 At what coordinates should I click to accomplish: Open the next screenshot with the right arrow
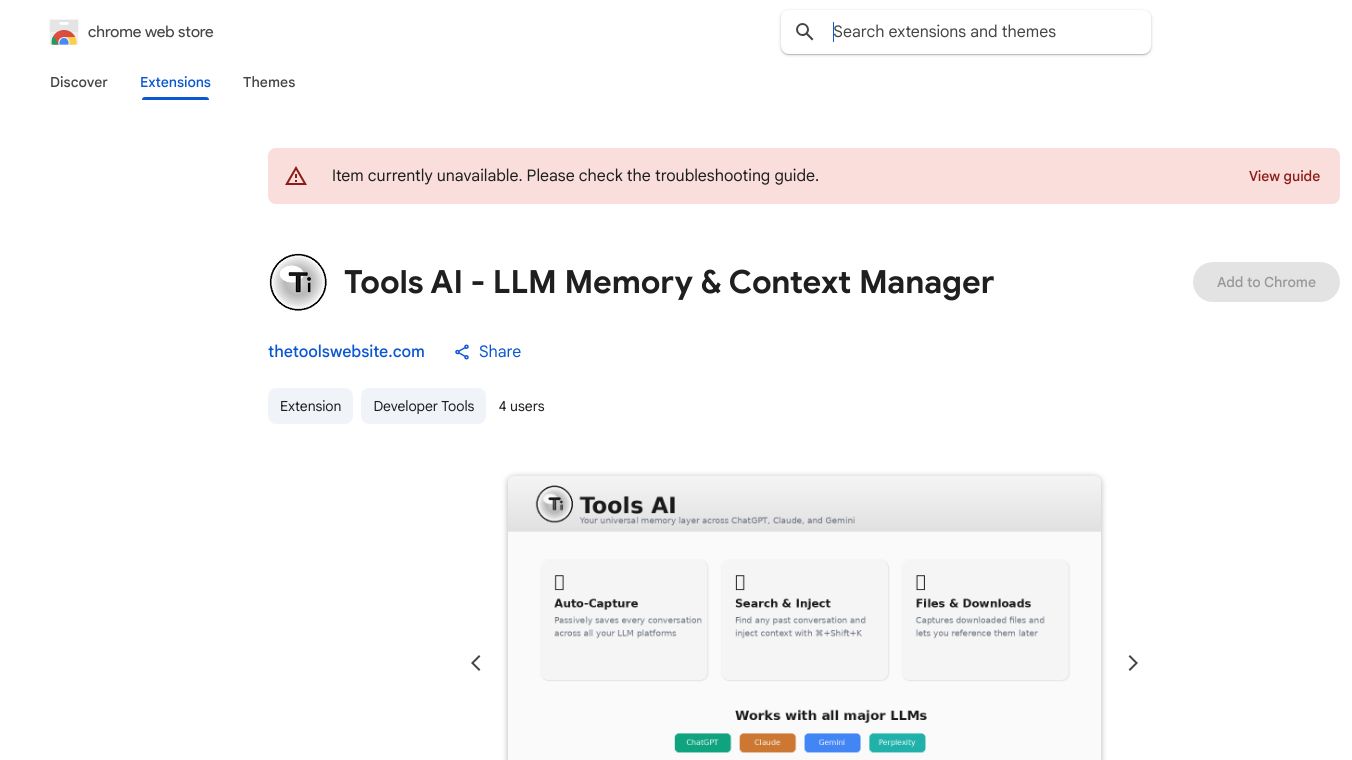coord(1133,662)
